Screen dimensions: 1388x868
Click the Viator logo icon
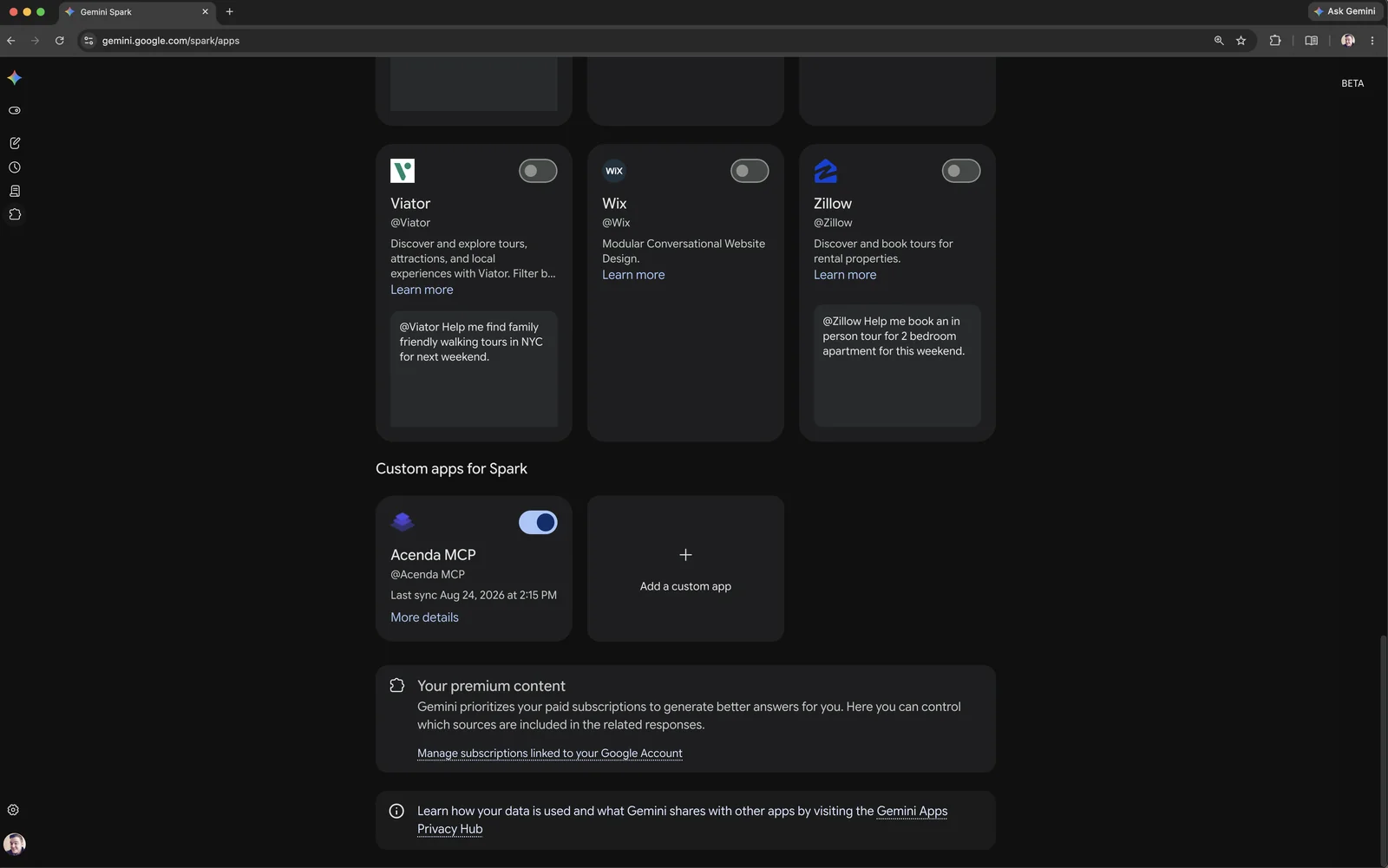pos(403,171)
